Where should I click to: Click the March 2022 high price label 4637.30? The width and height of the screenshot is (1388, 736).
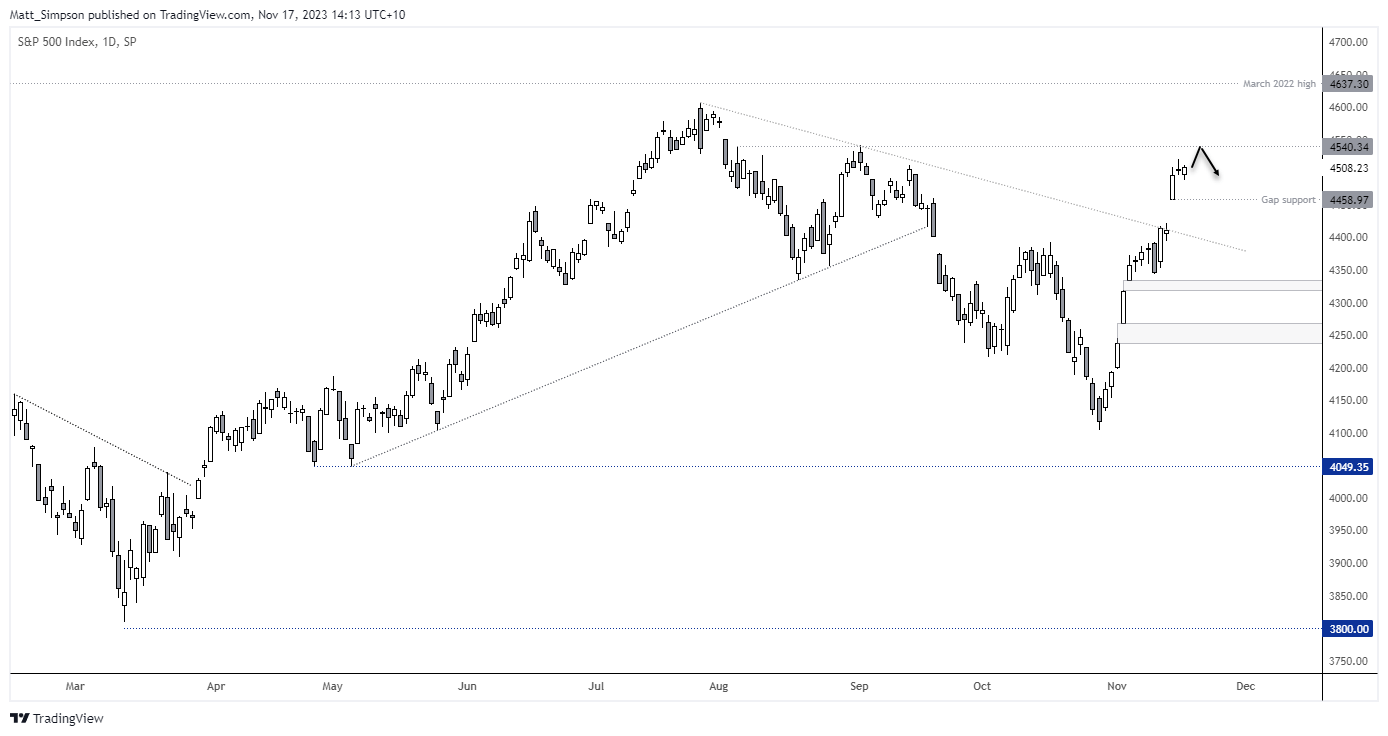1348,83
